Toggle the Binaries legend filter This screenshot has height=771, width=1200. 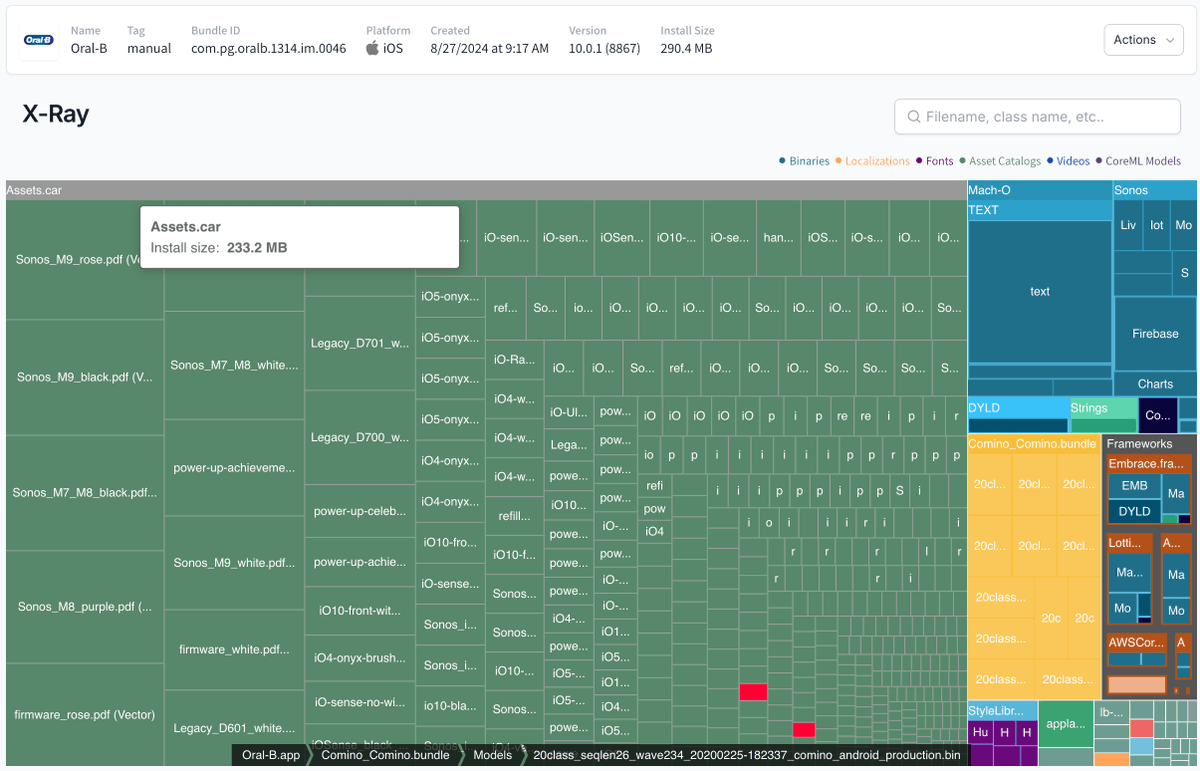click(805, 161)
